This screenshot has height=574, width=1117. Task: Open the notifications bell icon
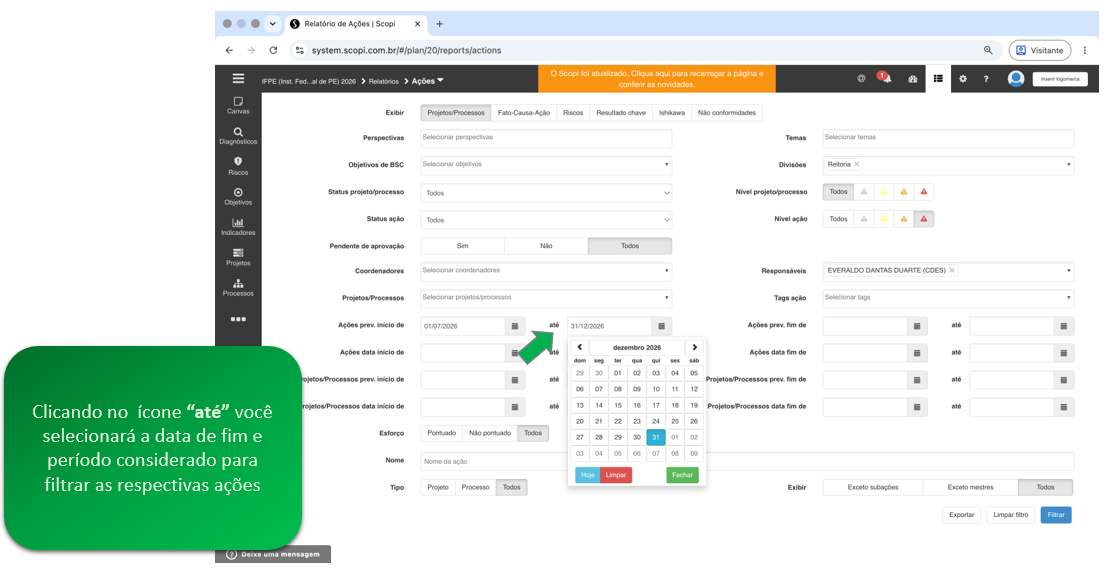pos(886,78)
